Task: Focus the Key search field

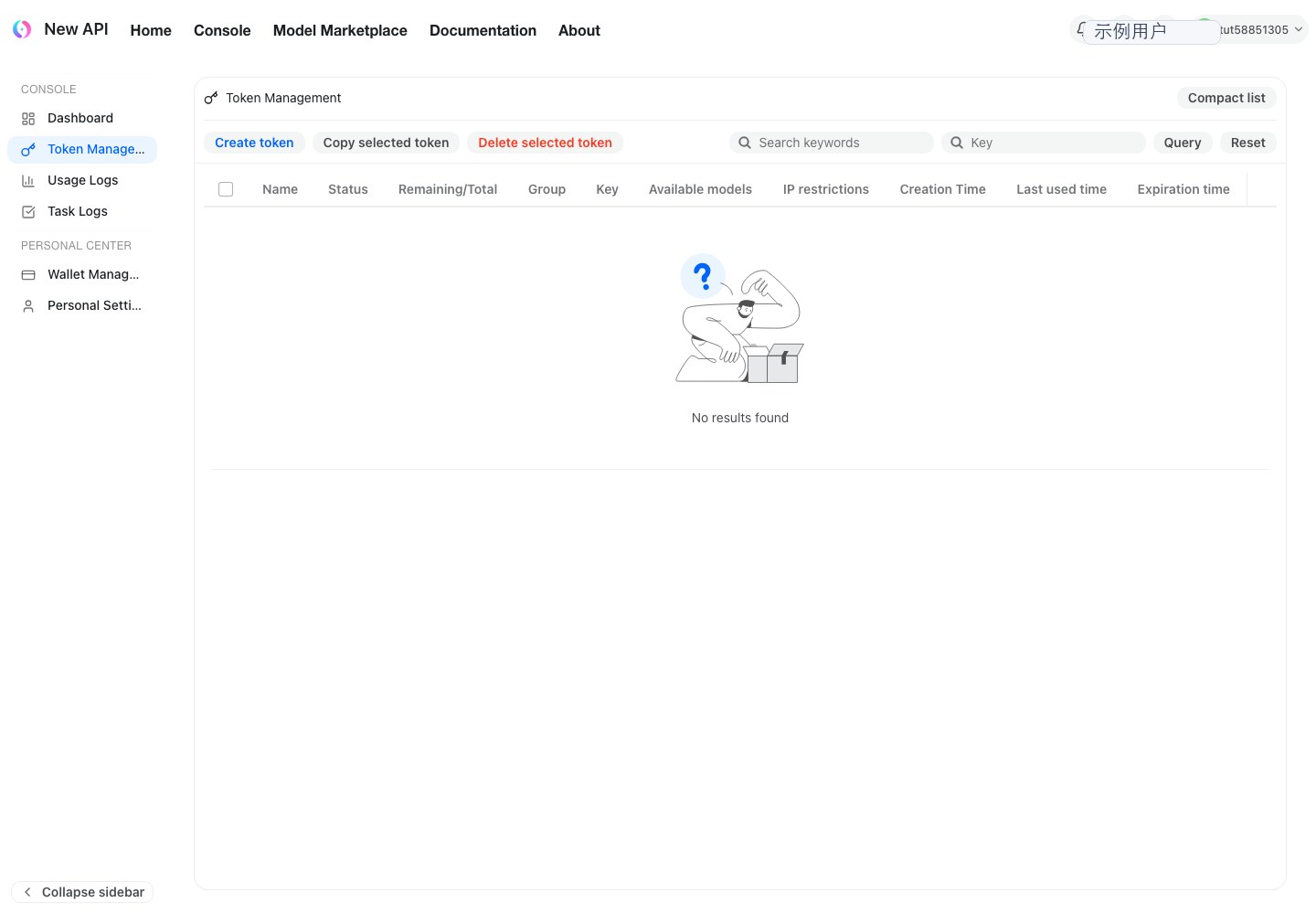Action: 1044,143
